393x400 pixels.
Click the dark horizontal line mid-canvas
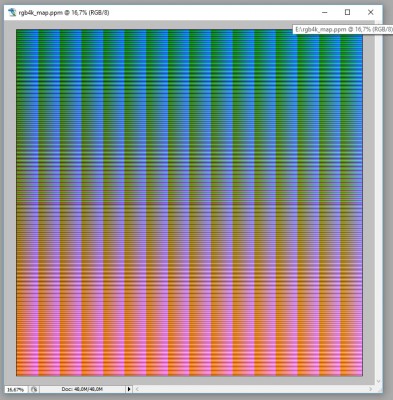click(189, 204)
